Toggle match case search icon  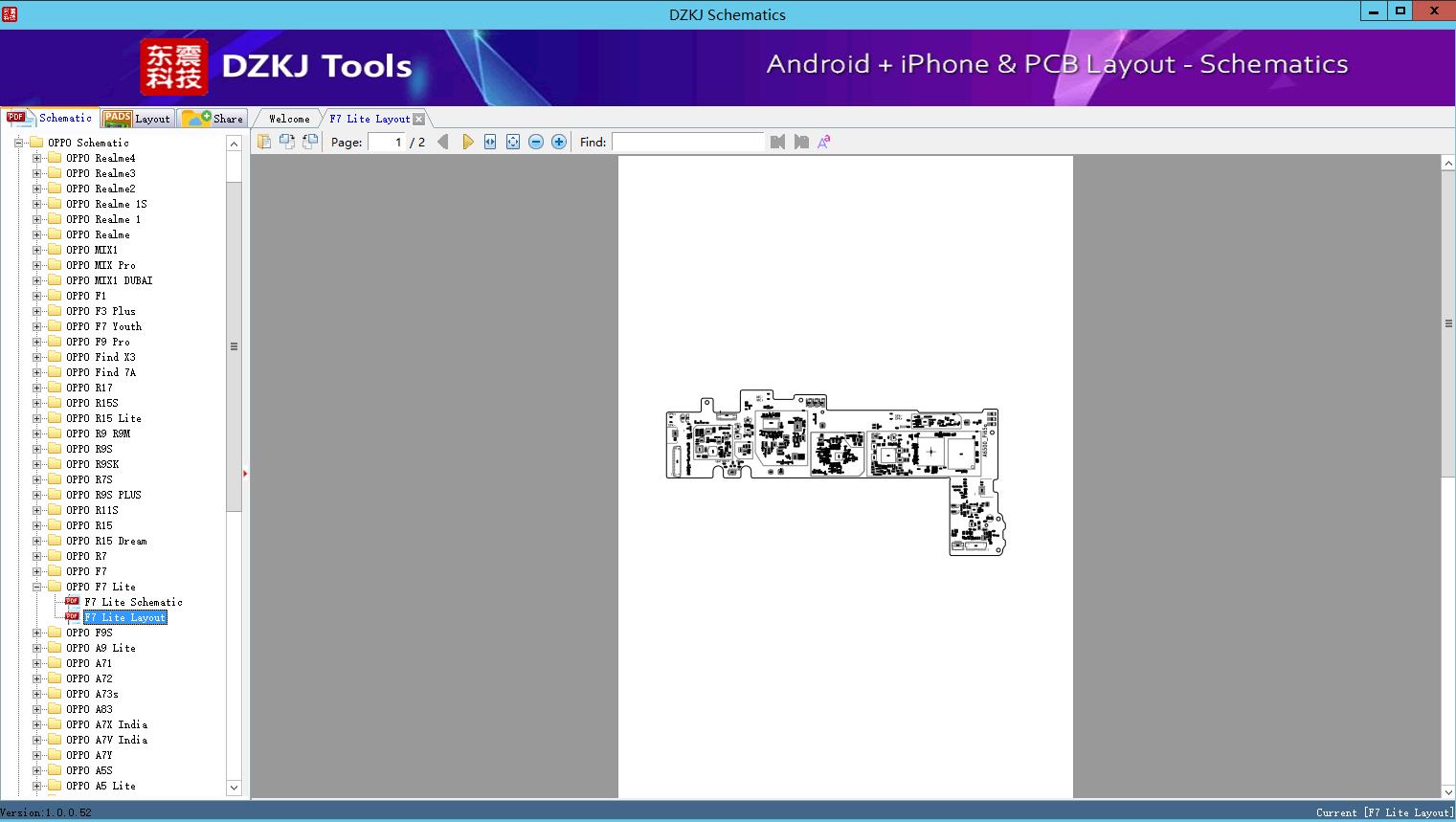823,142
